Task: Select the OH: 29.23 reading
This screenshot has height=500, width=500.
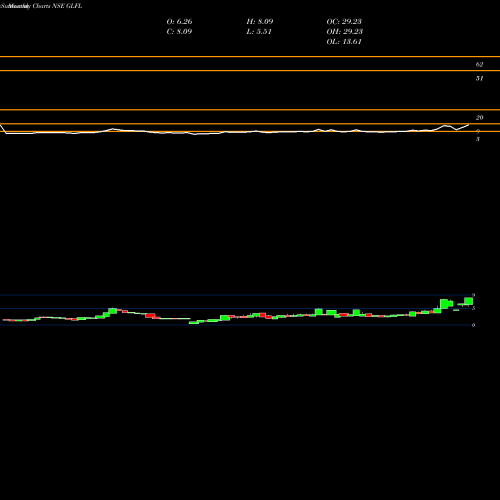Action: (x=344, y=32)
